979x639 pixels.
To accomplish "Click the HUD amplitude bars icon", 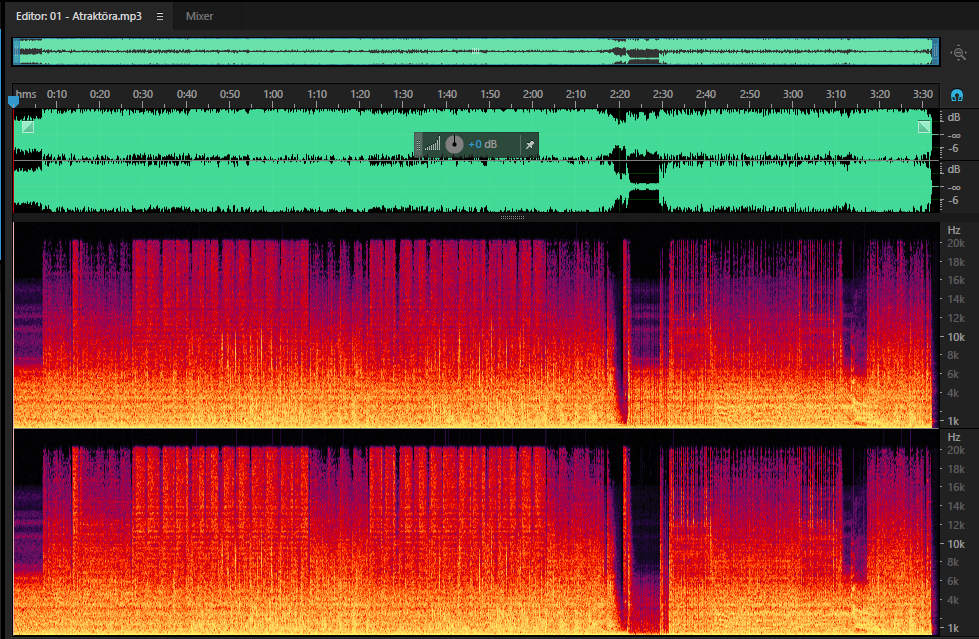I will (432, 145).
